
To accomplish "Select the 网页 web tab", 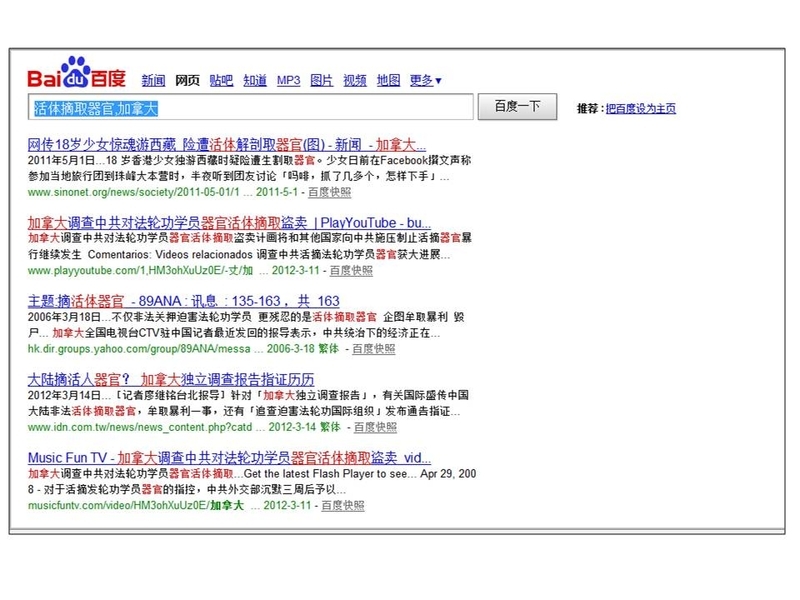I will 187,80.
